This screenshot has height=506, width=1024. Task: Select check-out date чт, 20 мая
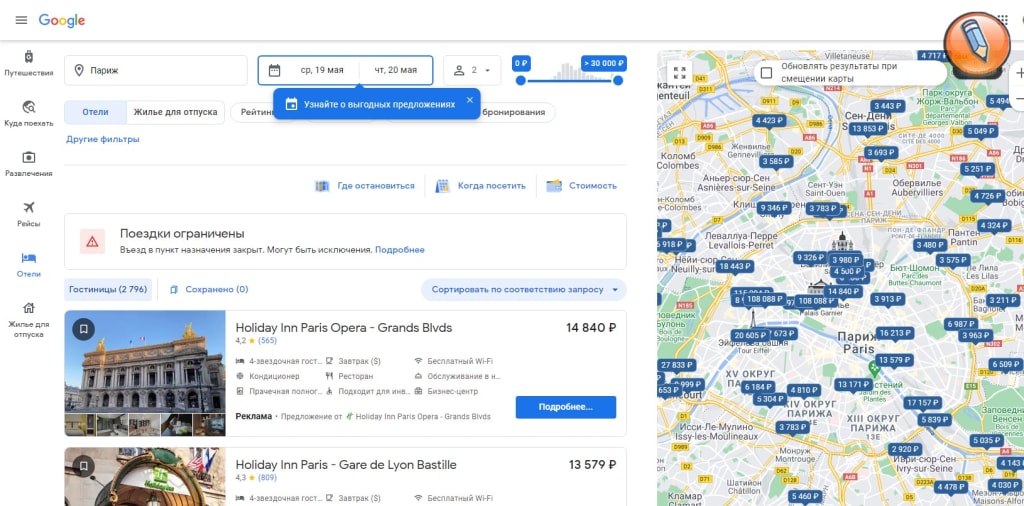(x=396, y=70)
